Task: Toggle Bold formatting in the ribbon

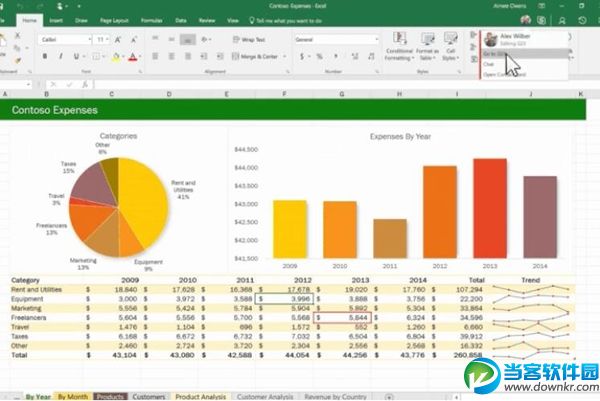Action: click(x=45, y=57)
